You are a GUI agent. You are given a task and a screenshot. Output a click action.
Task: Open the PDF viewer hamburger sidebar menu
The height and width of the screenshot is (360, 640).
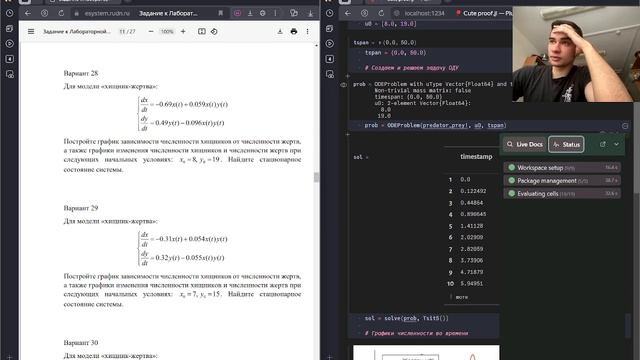[31, 31]
